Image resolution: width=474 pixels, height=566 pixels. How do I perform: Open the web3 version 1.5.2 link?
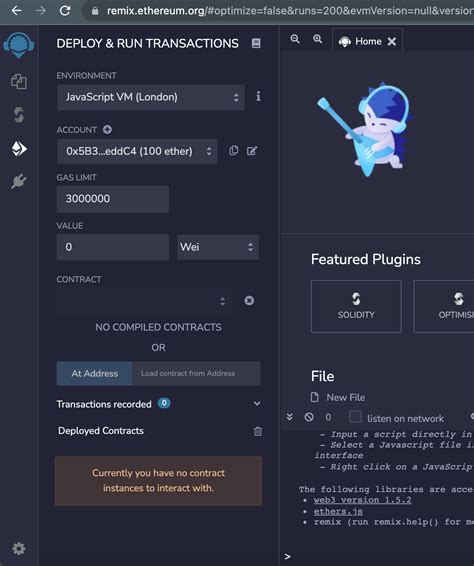(x=362, y=500)
